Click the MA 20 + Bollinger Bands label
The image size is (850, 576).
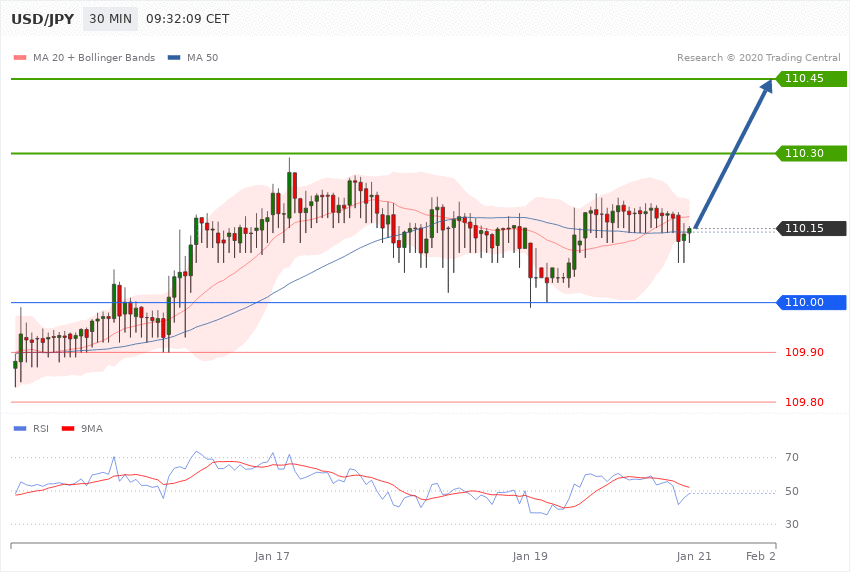coord(94,57)
